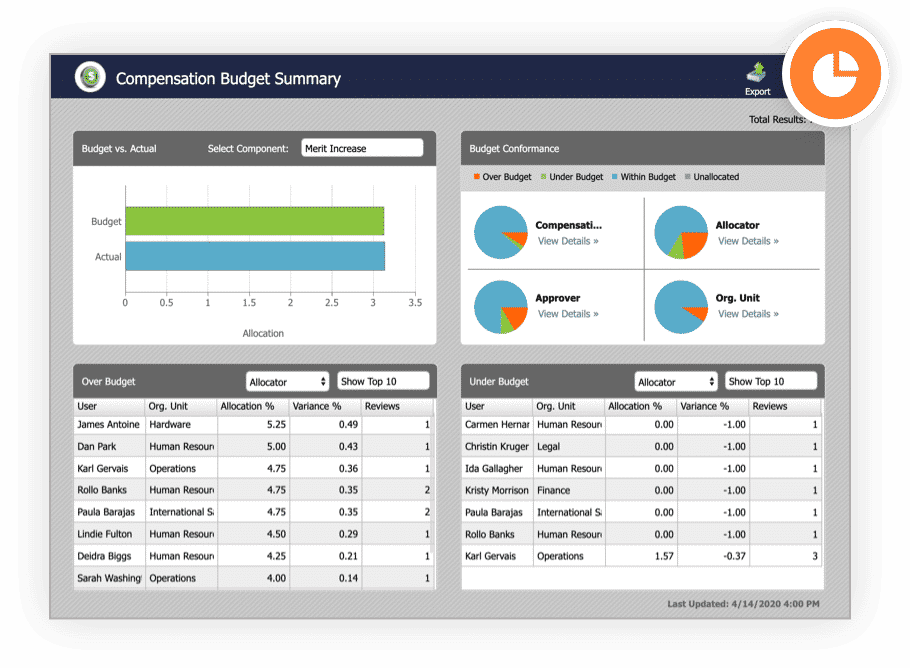Click the gray Unallocated legend swatch
Image resolution: width=910 pixels, height=668 pixels.
pos(688,176)
